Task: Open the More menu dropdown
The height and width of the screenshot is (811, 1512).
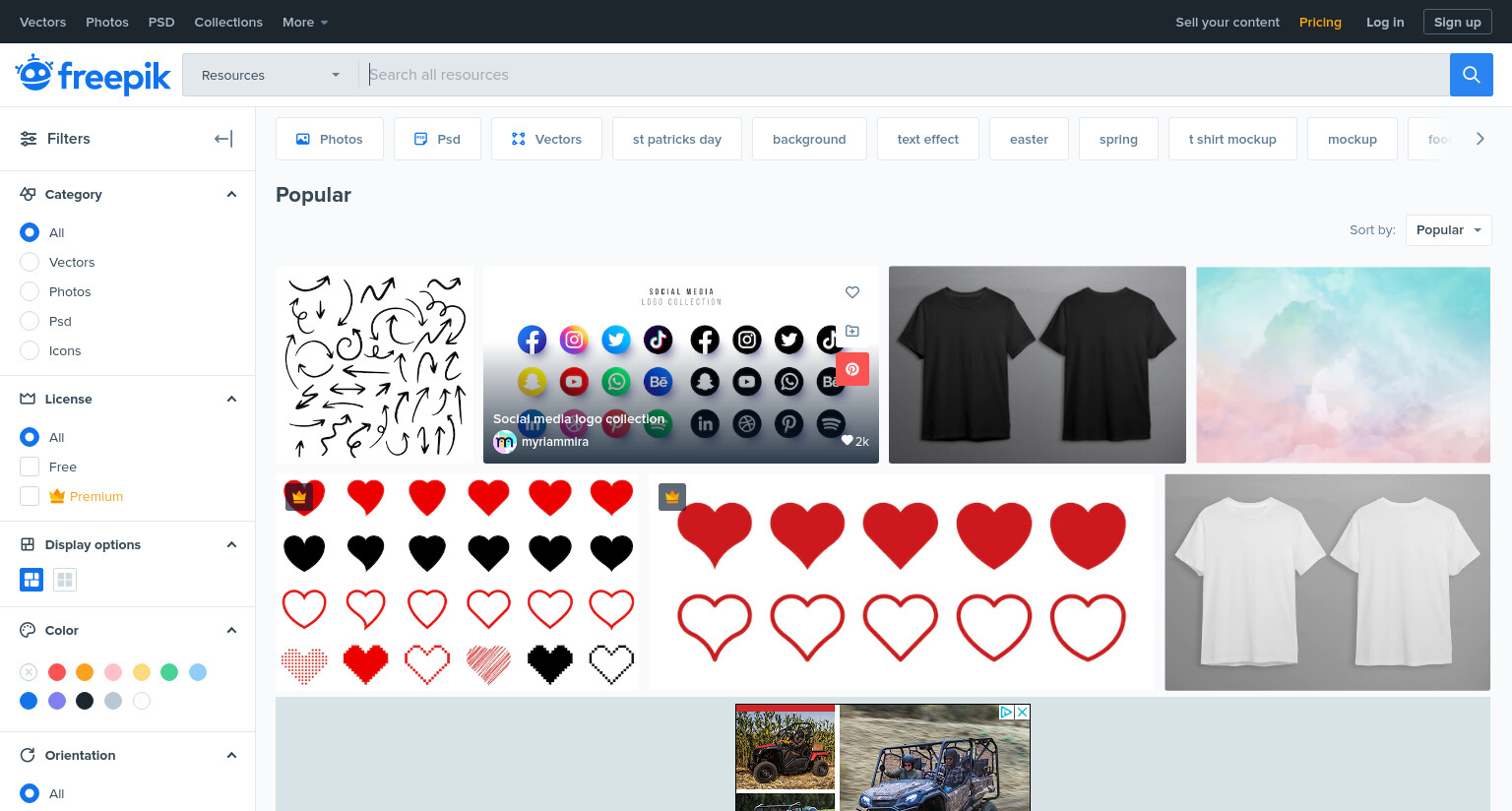Action: tap(305, 22)
